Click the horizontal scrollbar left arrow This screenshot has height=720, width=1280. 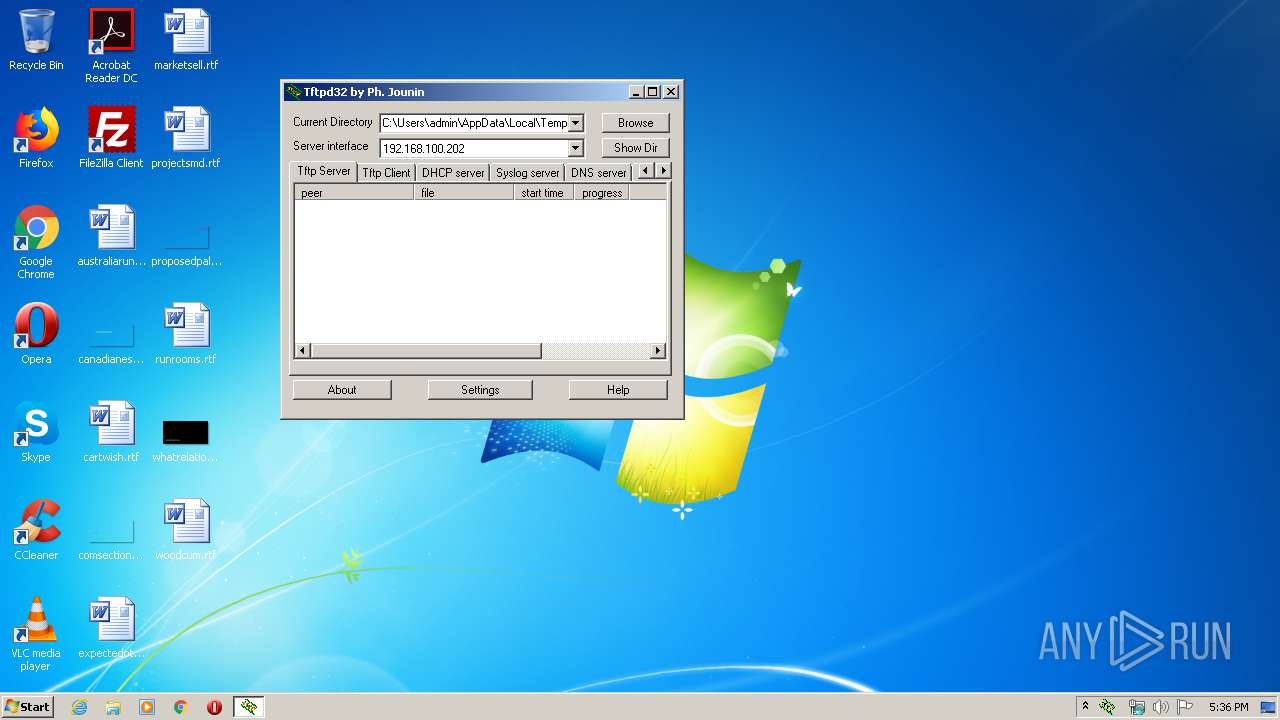303,351
